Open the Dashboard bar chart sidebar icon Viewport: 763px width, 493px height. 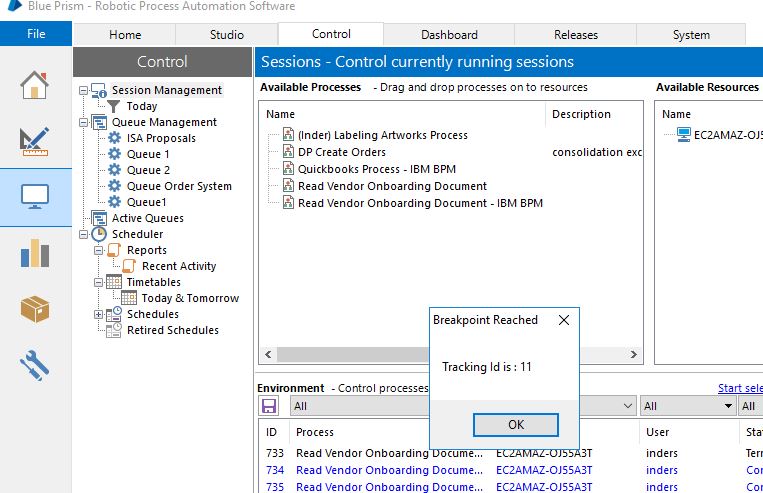click(x=35, y=253)
